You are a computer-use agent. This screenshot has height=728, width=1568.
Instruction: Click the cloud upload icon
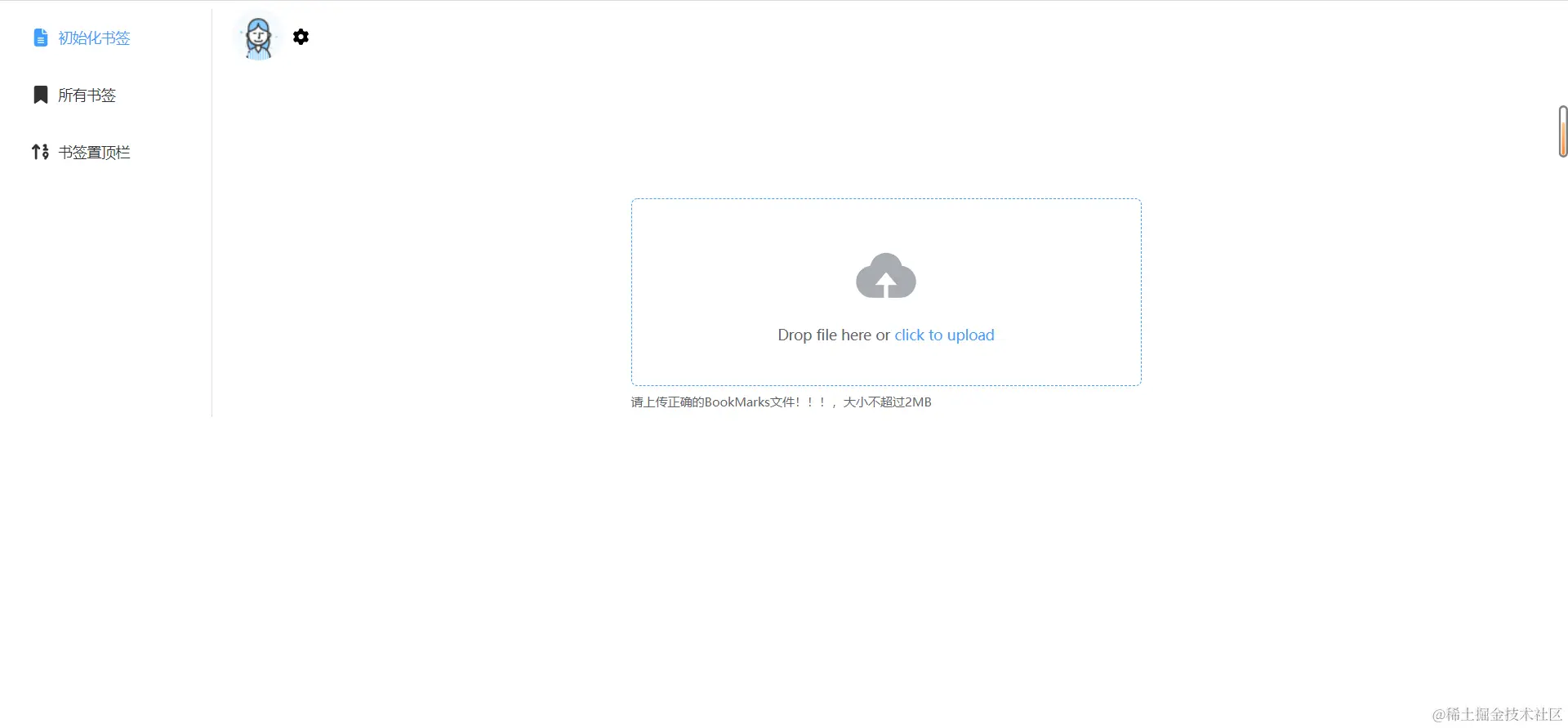[x=886, y=276]
